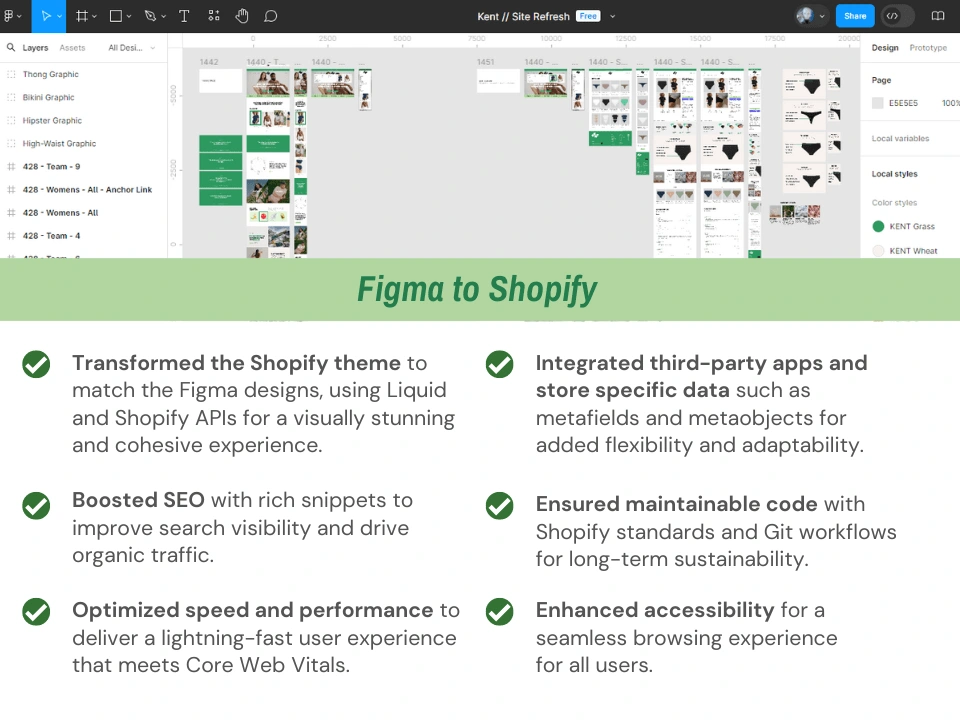The height and width of the screenshot is (720, 960).
Task: Open file name dropdown chevron
Action: 612,17
